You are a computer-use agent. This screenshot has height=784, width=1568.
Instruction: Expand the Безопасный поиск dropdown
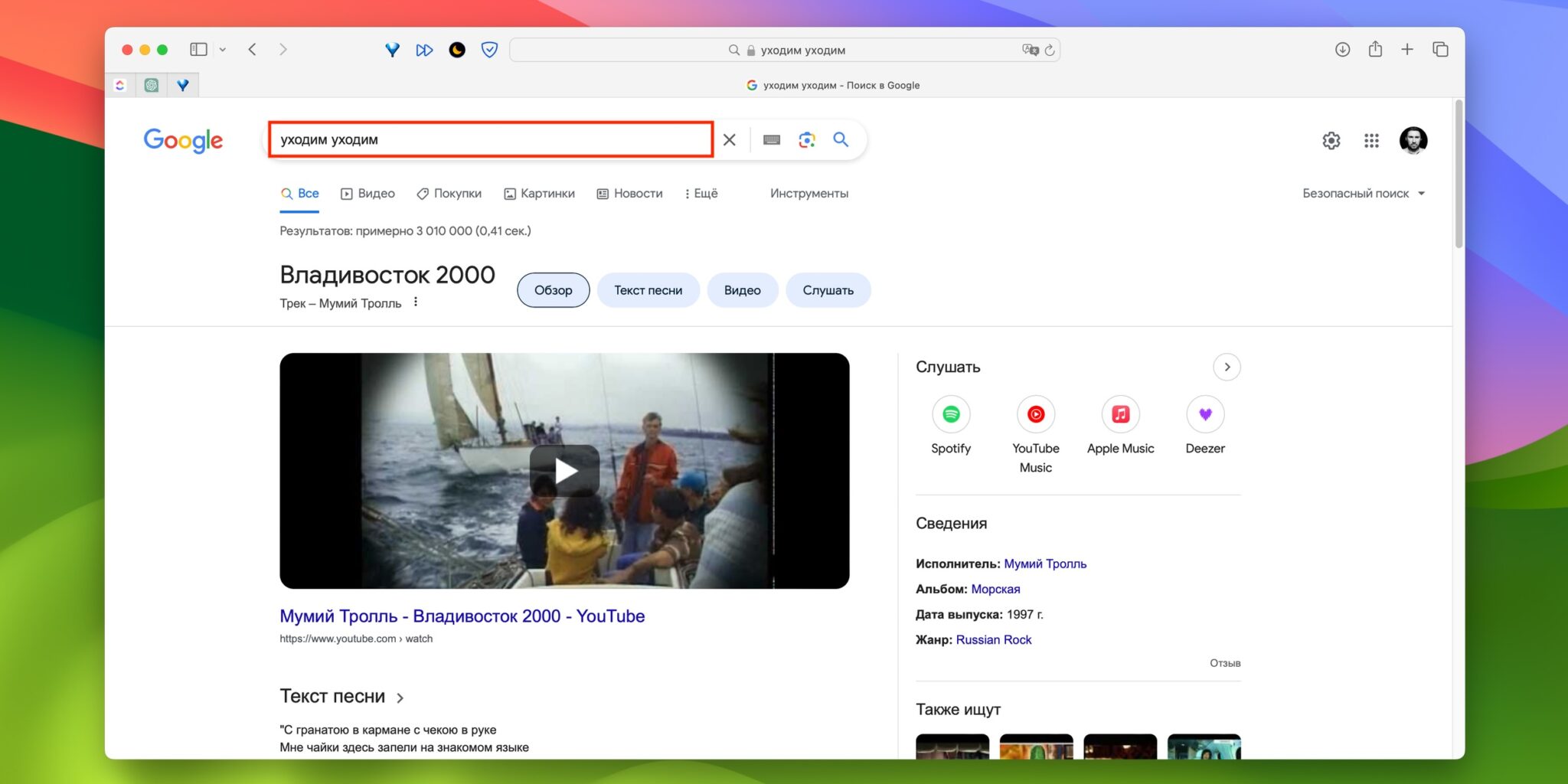click(x=1364, y=194)
